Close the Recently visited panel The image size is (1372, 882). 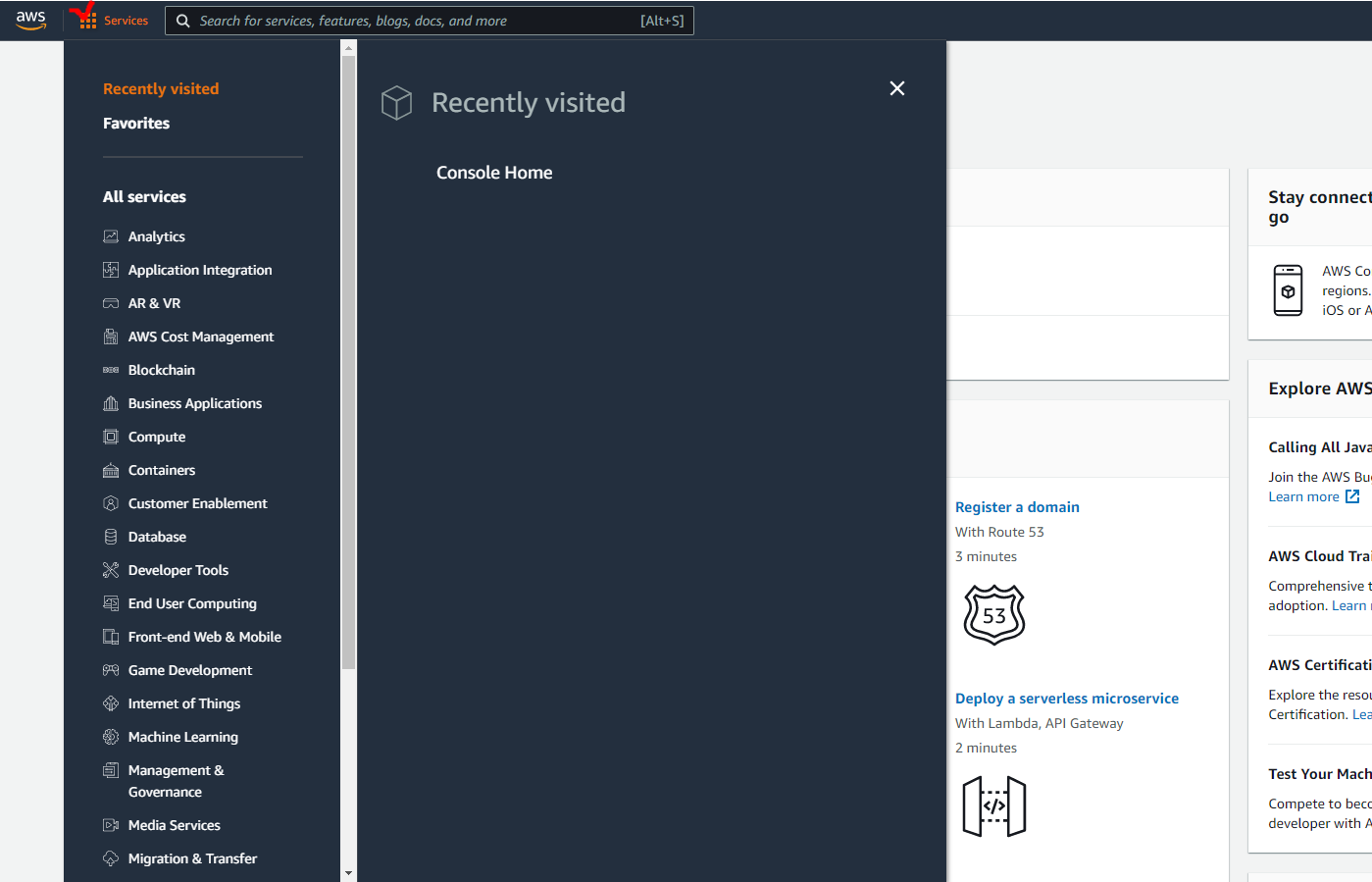pos(896,88)
